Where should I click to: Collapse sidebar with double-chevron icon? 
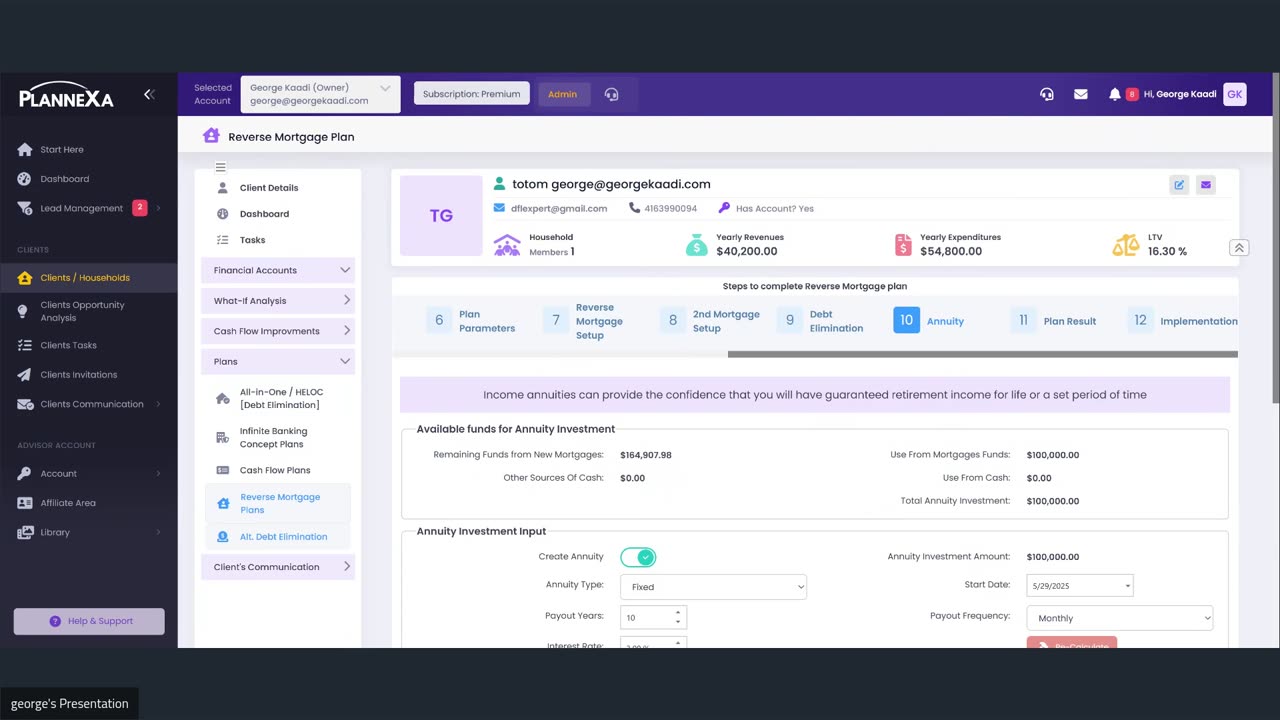click(x=149, y=94)
